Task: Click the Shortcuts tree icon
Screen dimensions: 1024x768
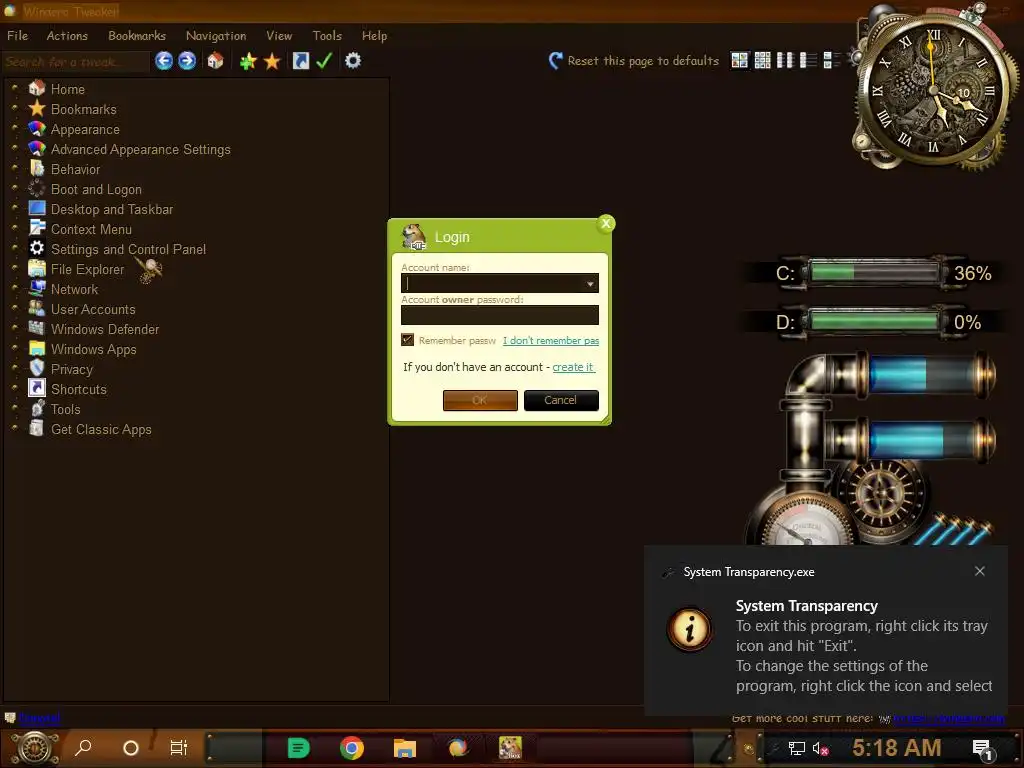Action: [x=37, y=388]
